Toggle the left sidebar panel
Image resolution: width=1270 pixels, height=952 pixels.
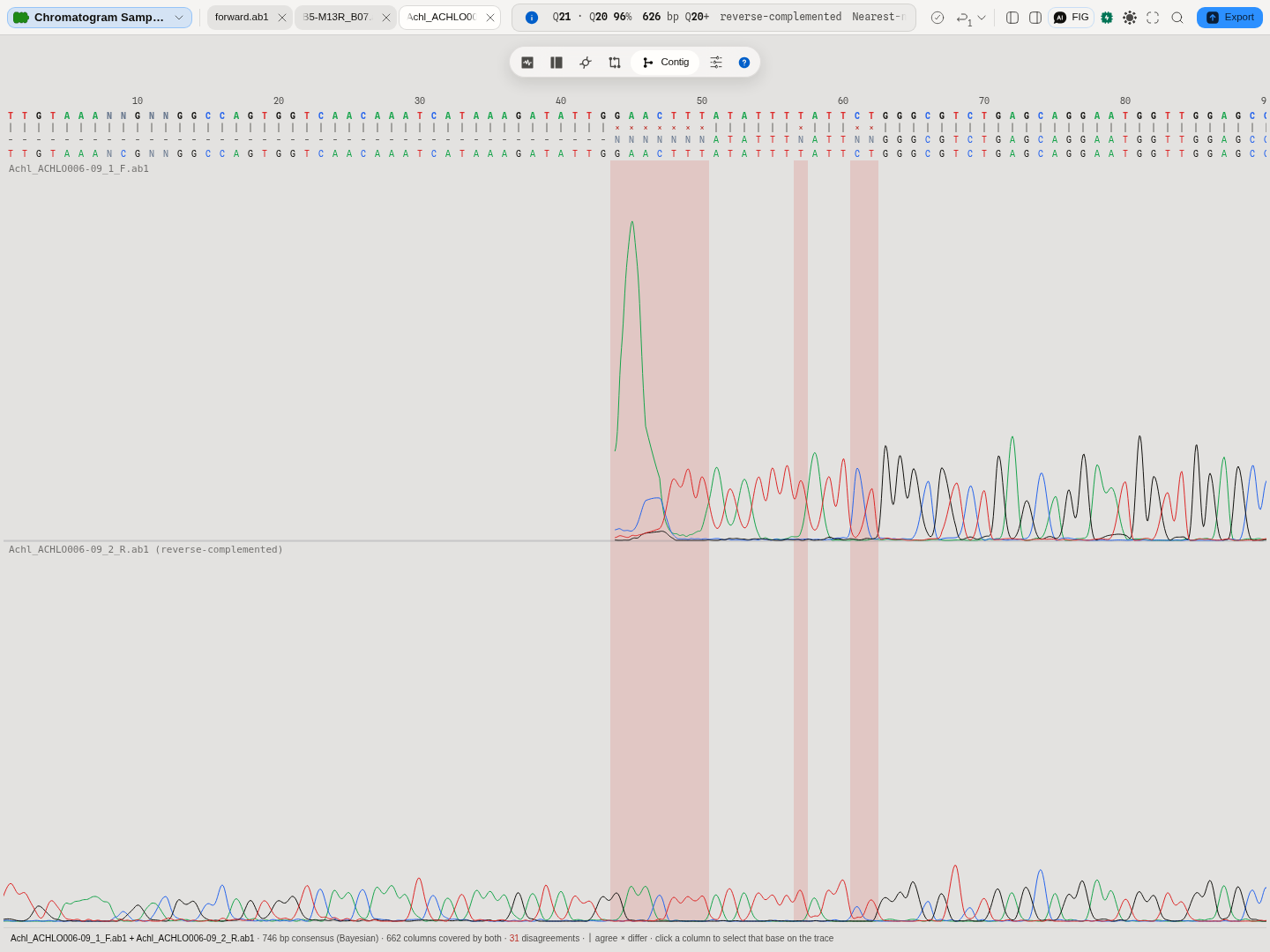(x=1012, y=18)
